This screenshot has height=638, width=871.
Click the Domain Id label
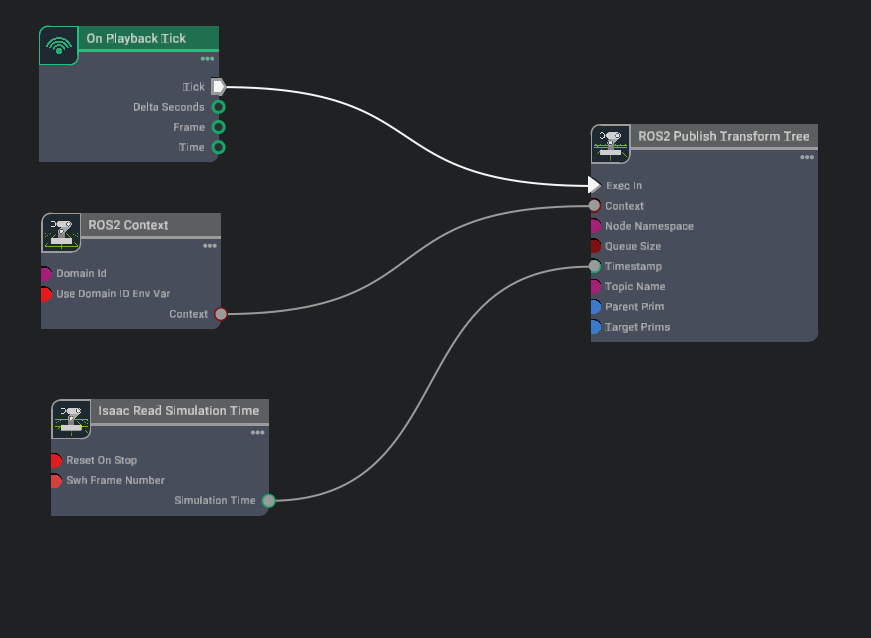(x=81, y=273)
